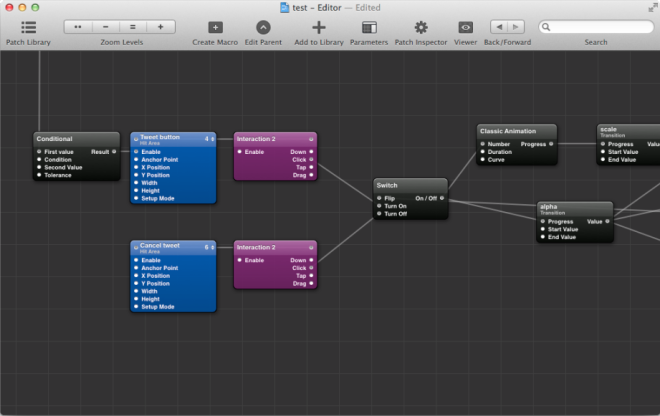Click the zoom out minus button
The height and width of the screenshot is (416, 660).
click(x=106, y=27)
